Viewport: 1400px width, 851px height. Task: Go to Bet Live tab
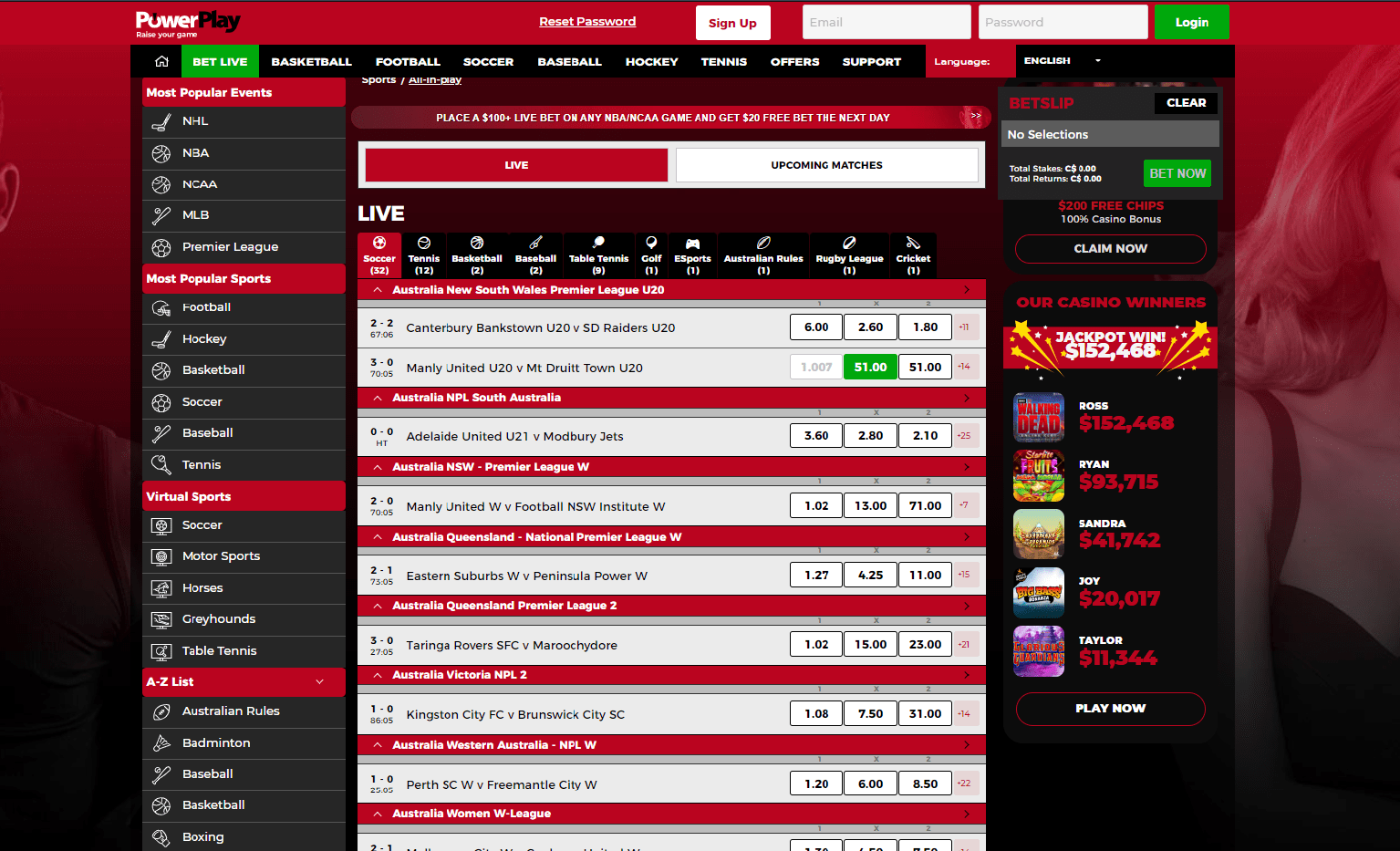(220, 62)
